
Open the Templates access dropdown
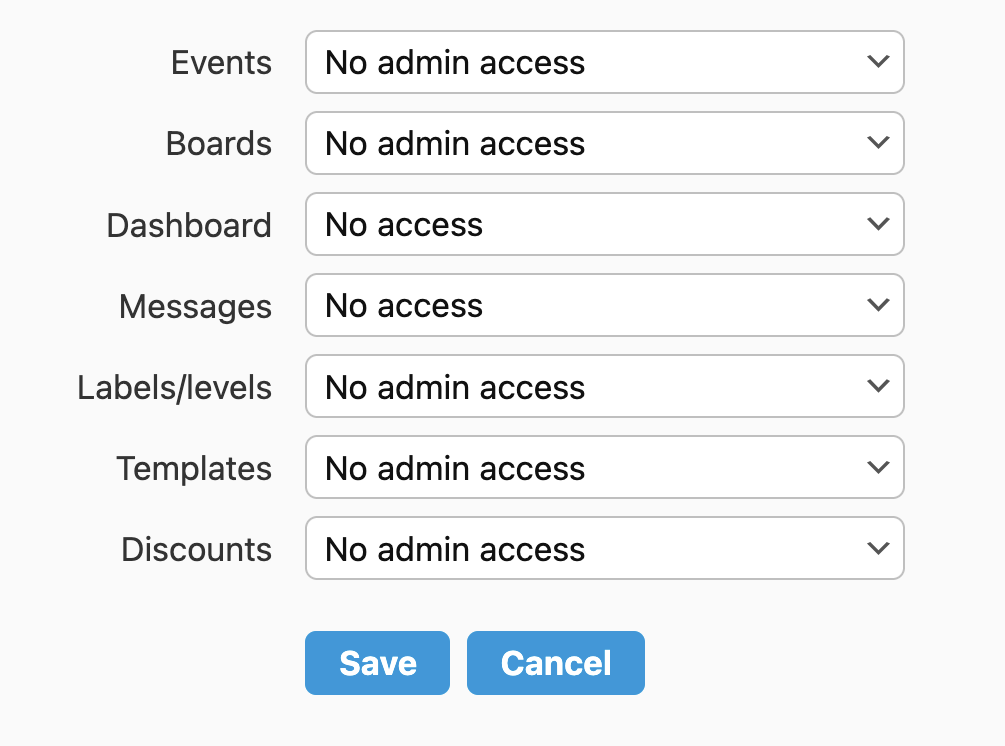coord(604,468)
